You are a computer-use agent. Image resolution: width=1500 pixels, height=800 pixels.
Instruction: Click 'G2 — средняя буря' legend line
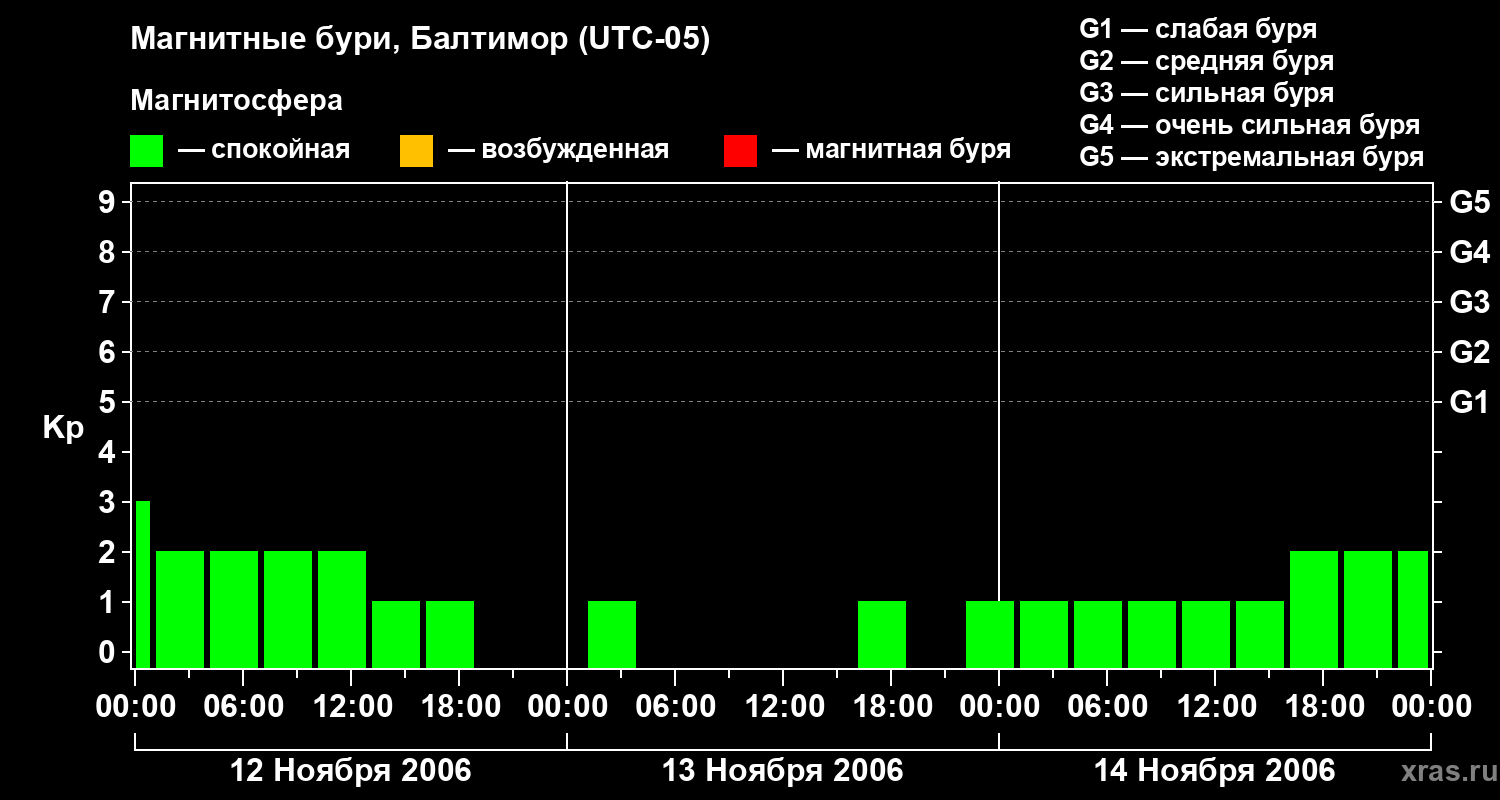tap(1206, 61)
